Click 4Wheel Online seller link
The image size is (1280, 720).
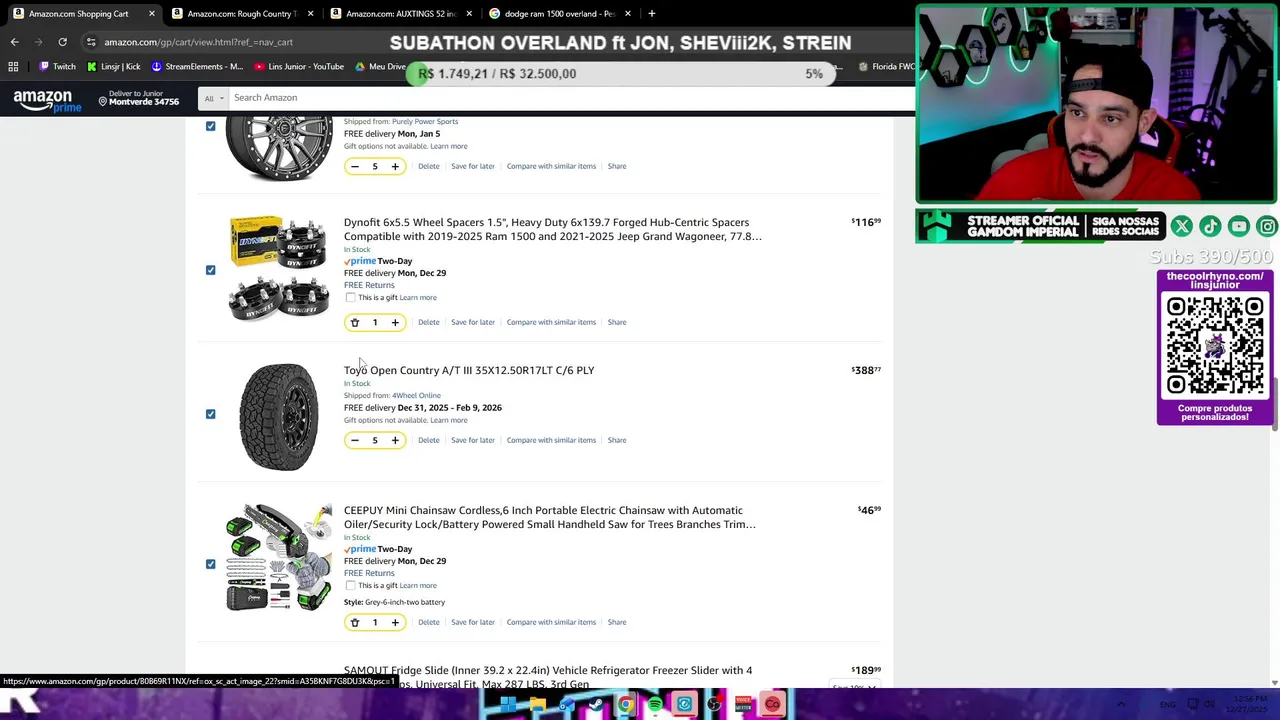coord(416,395)
